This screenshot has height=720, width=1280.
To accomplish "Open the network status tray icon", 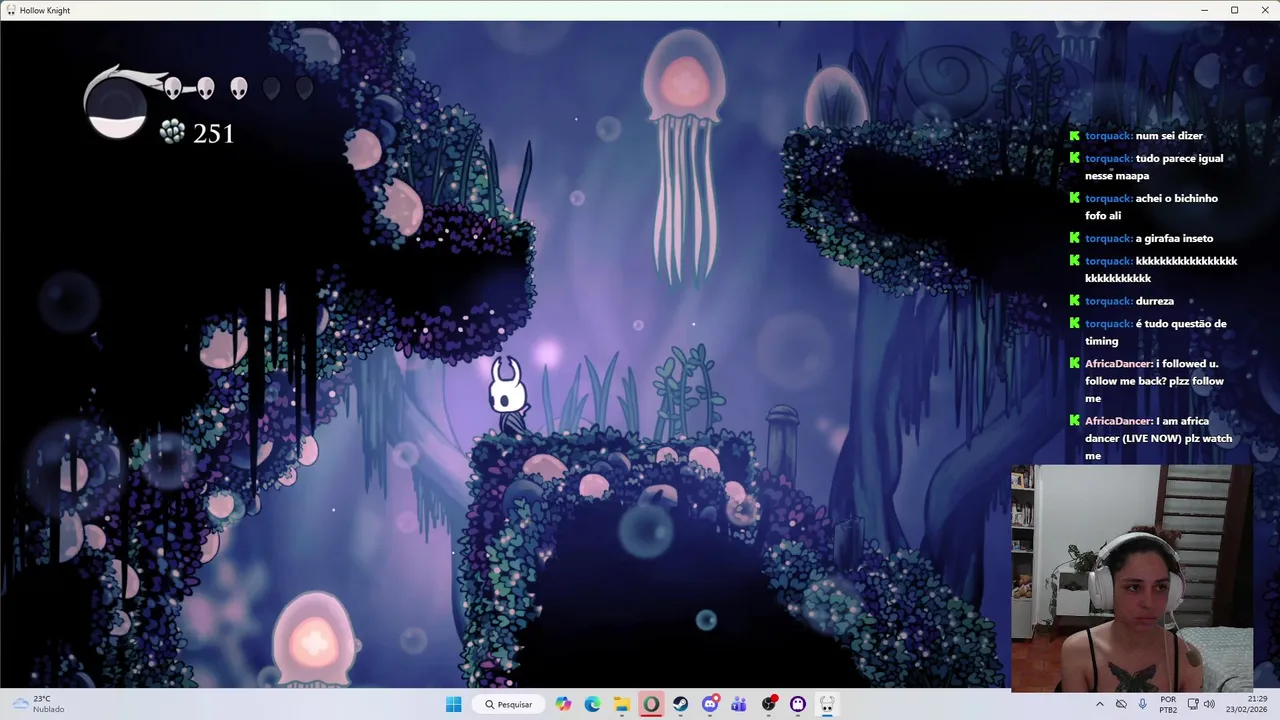I will pyautogui.click(x=1193, y=704).
